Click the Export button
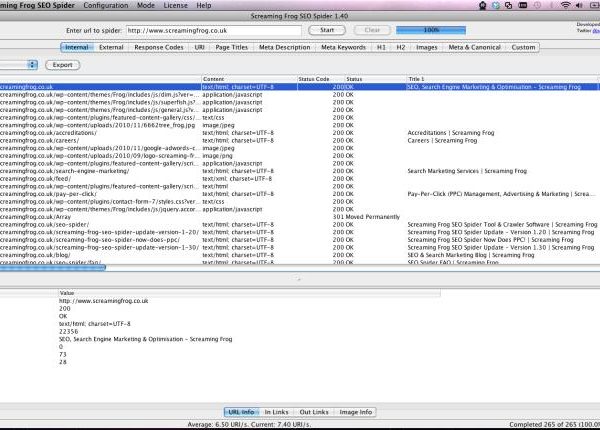Image resolution: width=600 pixels, height=430 pixels. tap(62, 65)
